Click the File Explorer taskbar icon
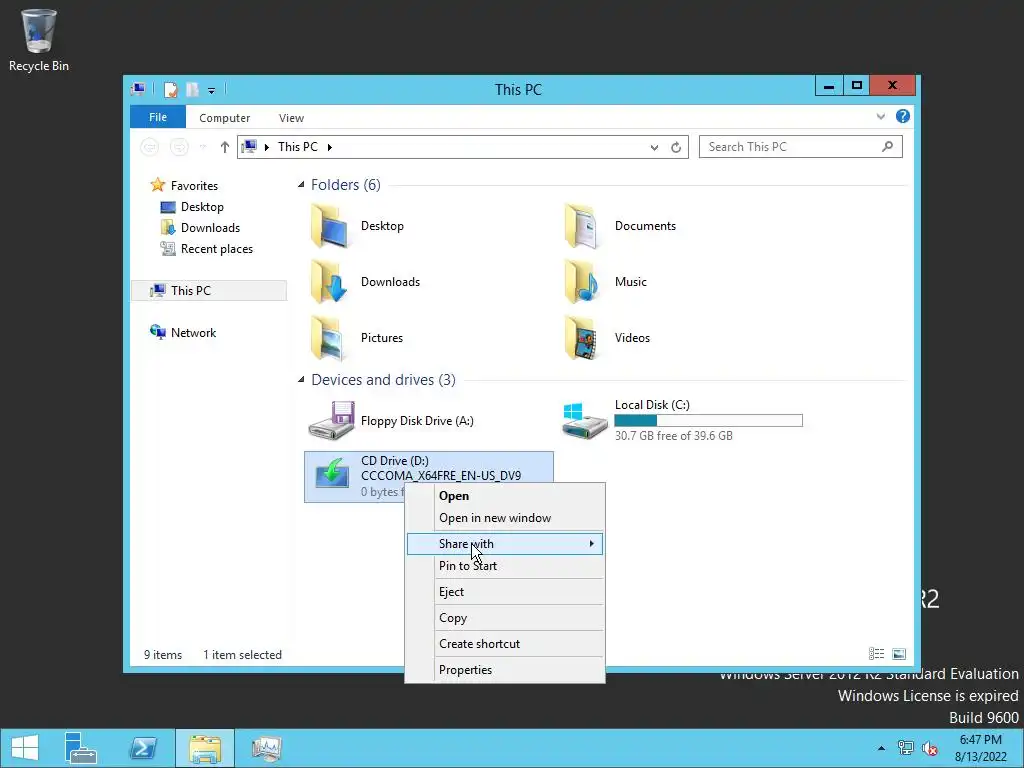The width and height of the screenshot is (1024, 768). [x=204, y=748]
